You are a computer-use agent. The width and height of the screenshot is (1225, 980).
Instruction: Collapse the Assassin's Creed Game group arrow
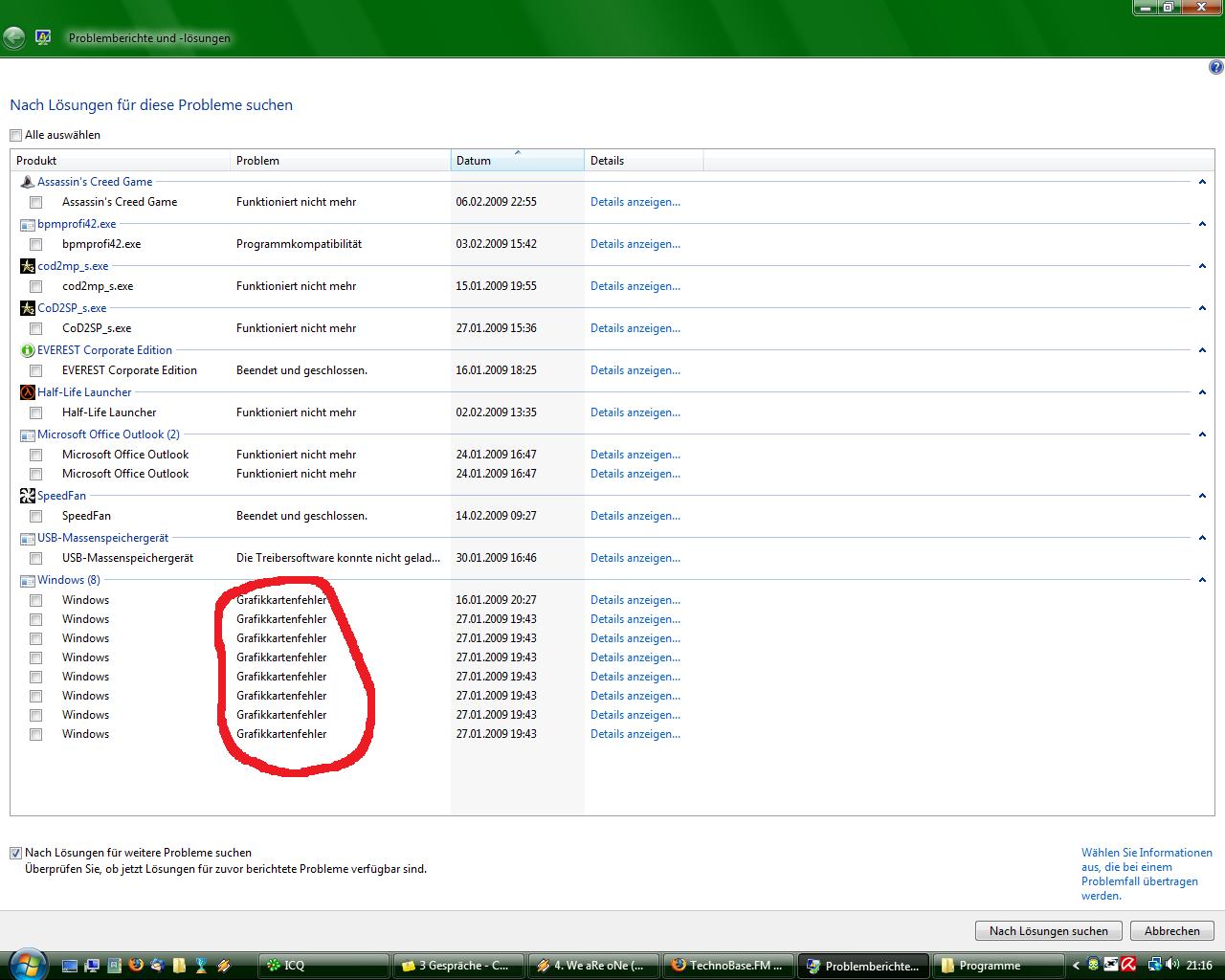[1202, 182]
